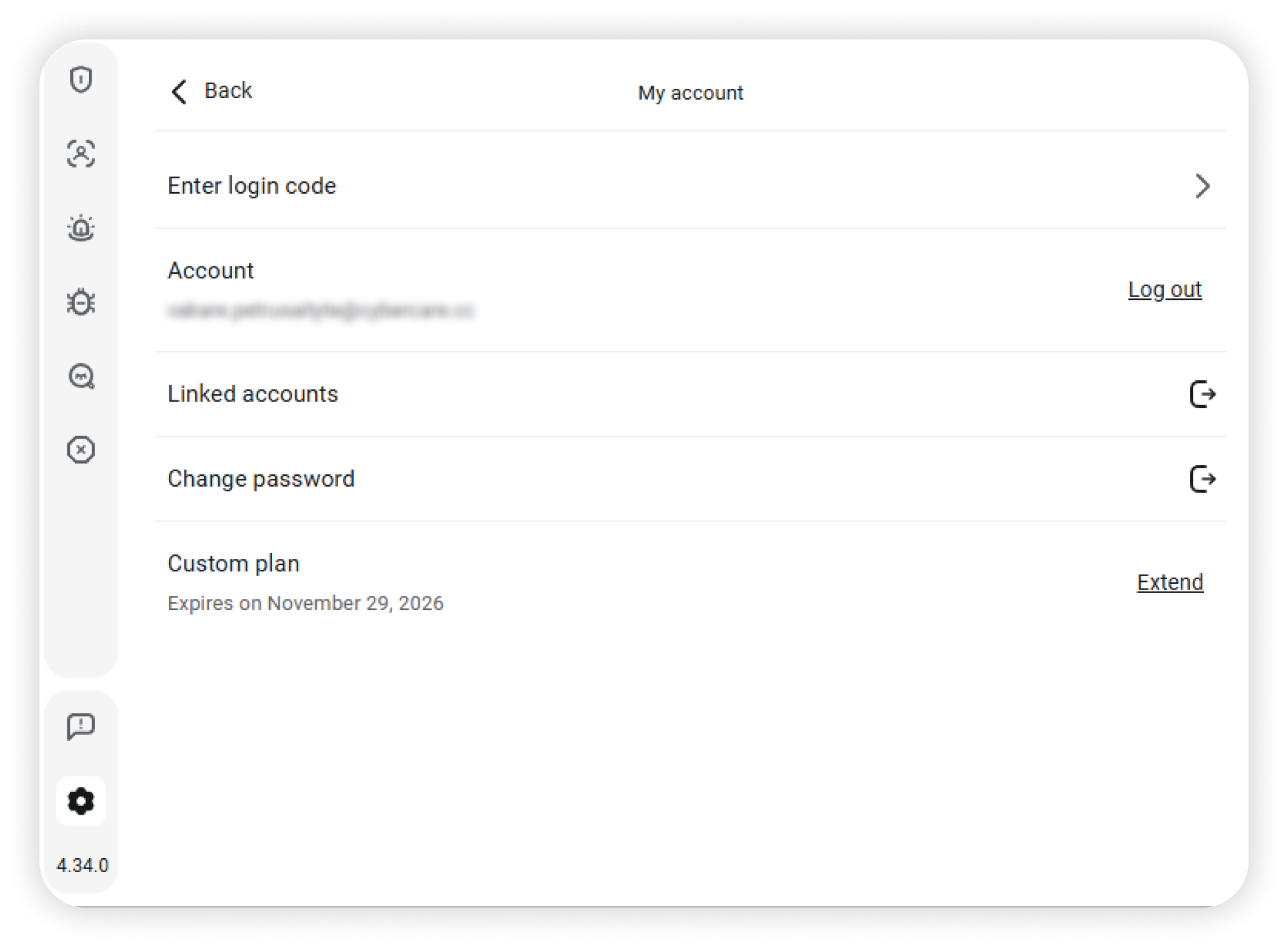Click the blurred account email address
Viewport: 1288px width, 947px height.
[x=320, y=311]
